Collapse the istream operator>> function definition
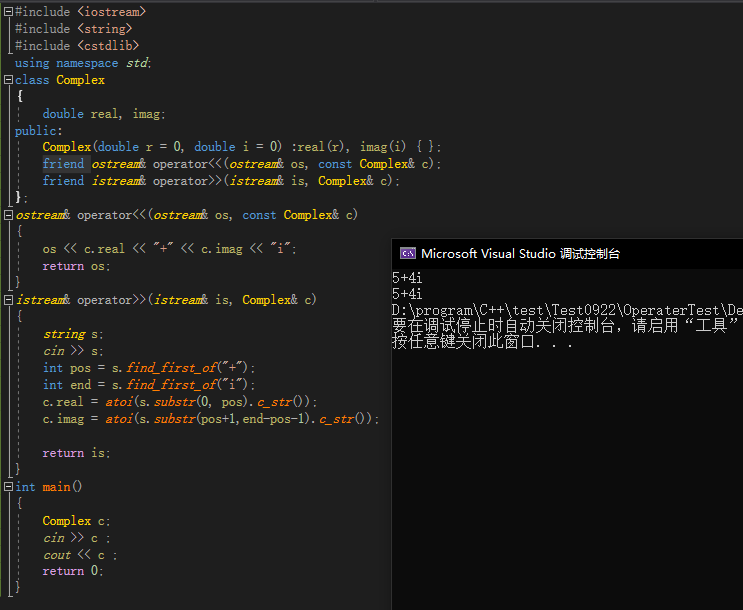 [8, 300]
